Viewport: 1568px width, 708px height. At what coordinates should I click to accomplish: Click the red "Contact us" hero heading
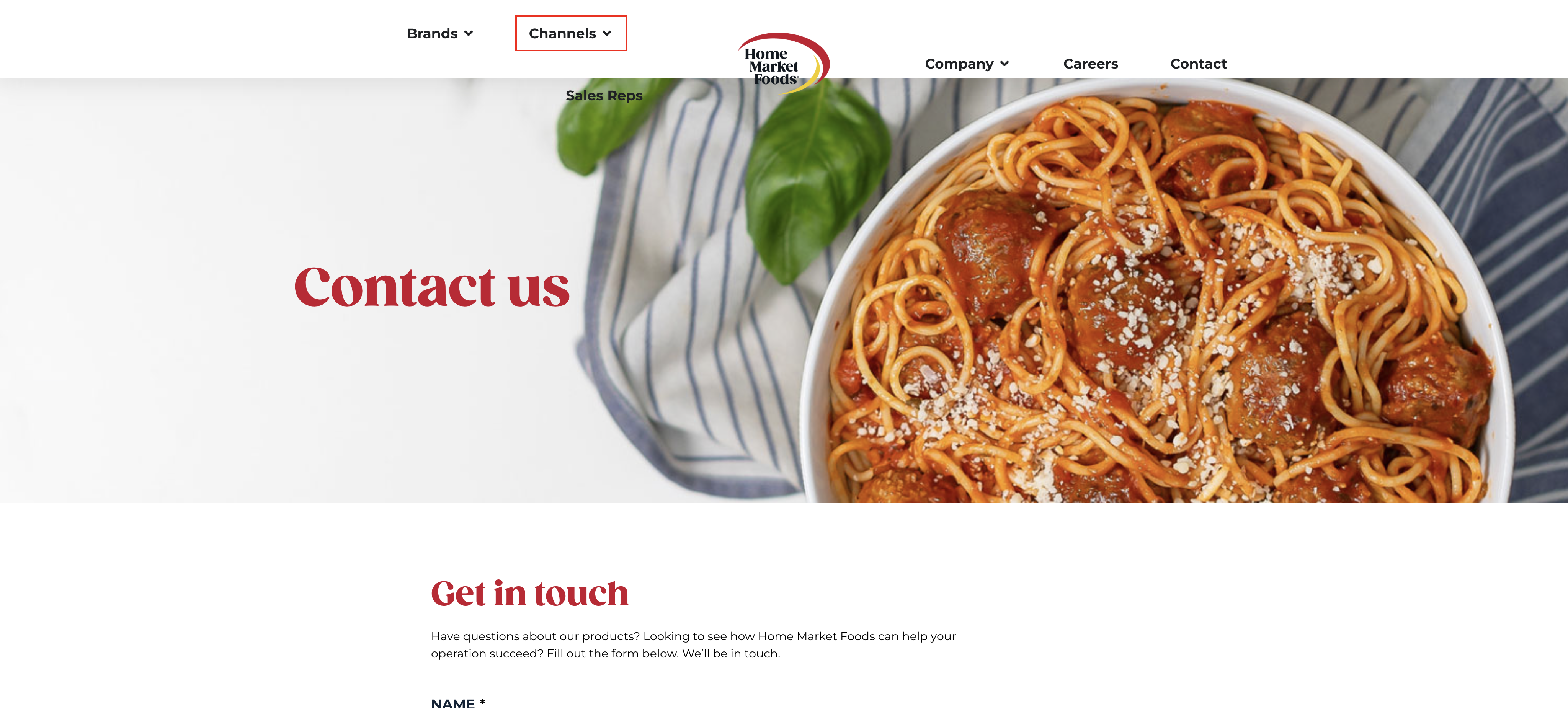click(431, 287)
